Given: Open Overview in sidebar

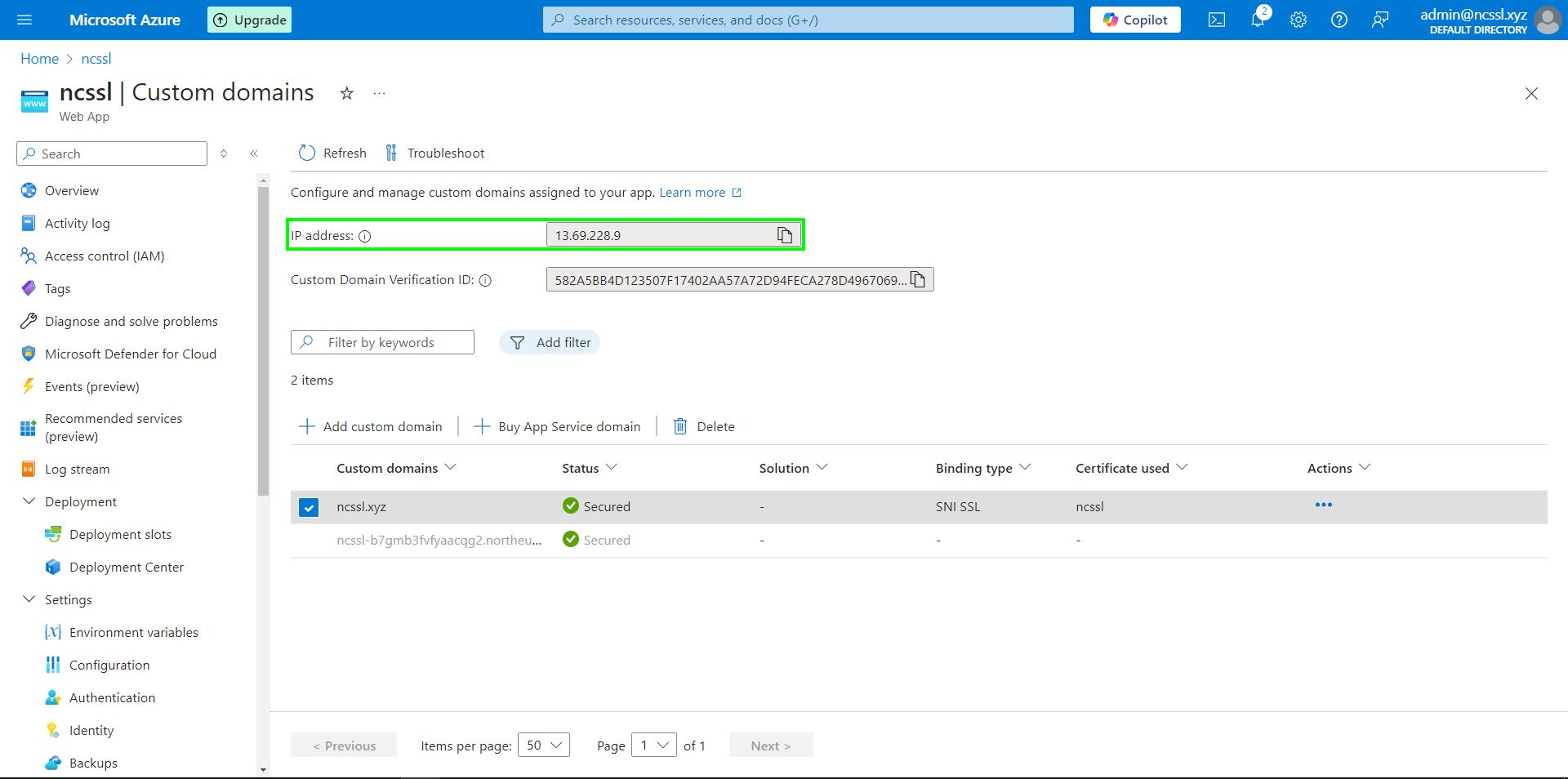Looking at the screenshot, I should coord(72,190).
